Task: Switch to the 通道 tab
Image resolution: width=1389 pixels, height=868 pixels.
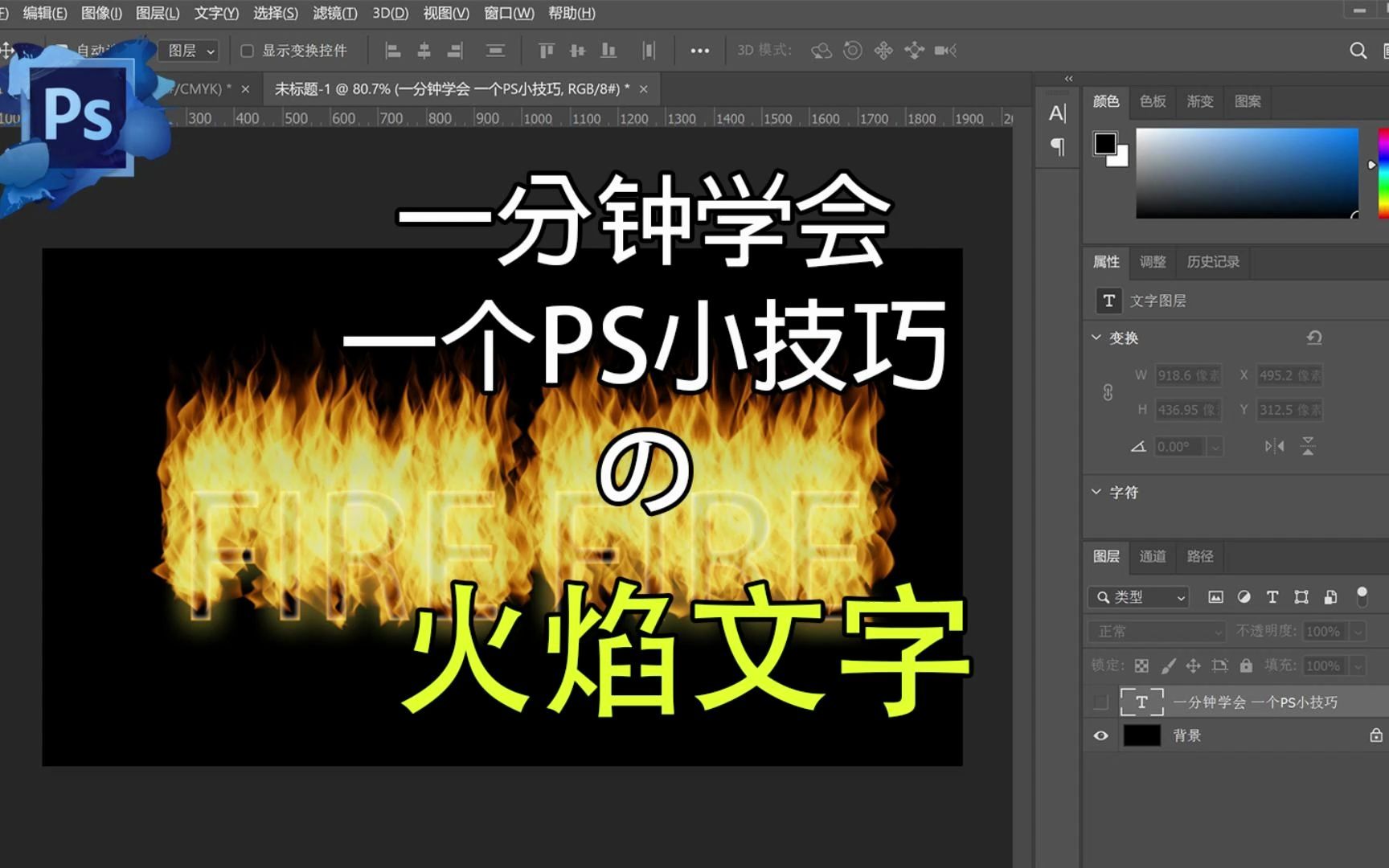Action: [x=1152, y=556]
